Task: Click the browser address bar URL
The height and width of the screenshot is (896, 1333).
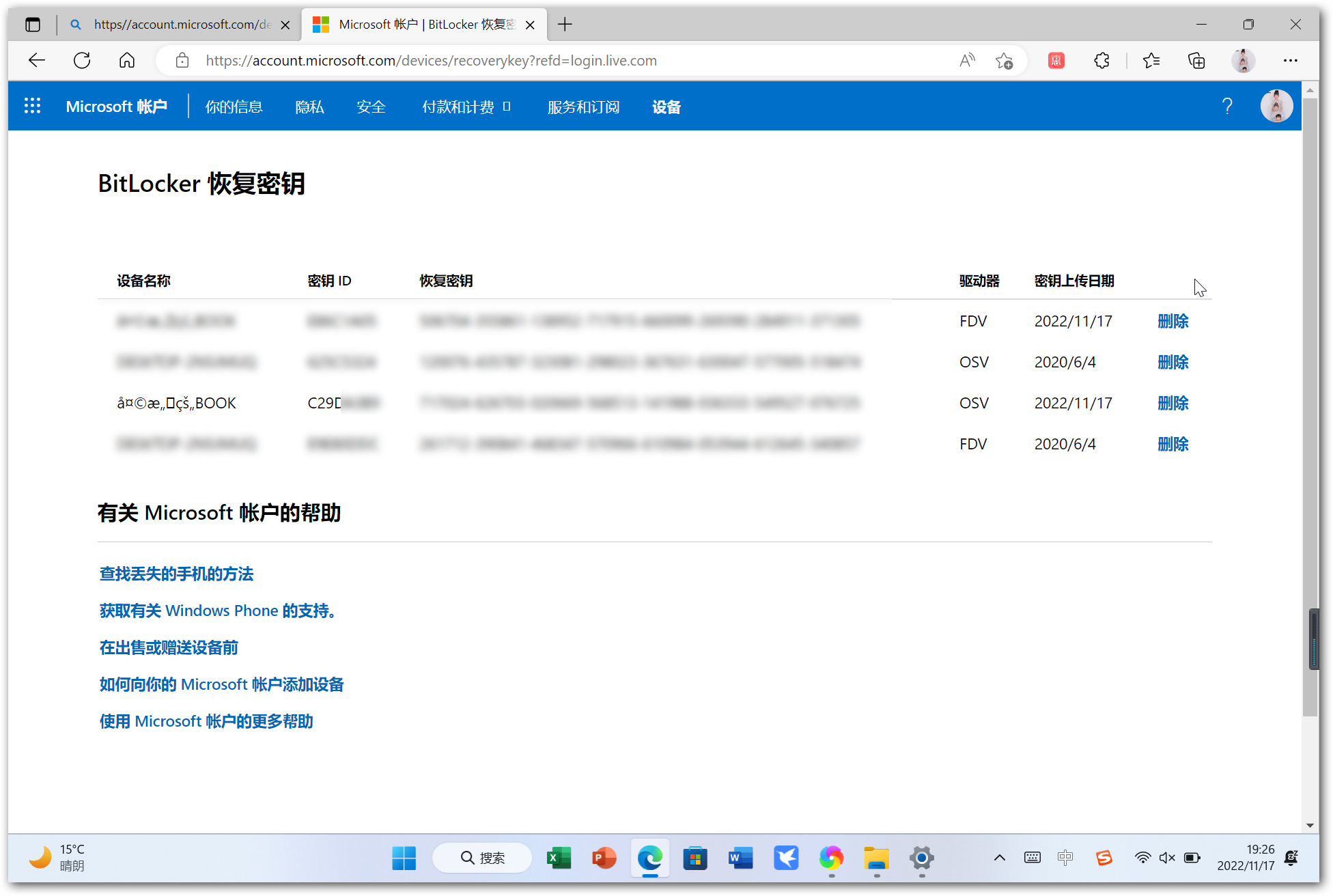Action: tap(431, 61)
